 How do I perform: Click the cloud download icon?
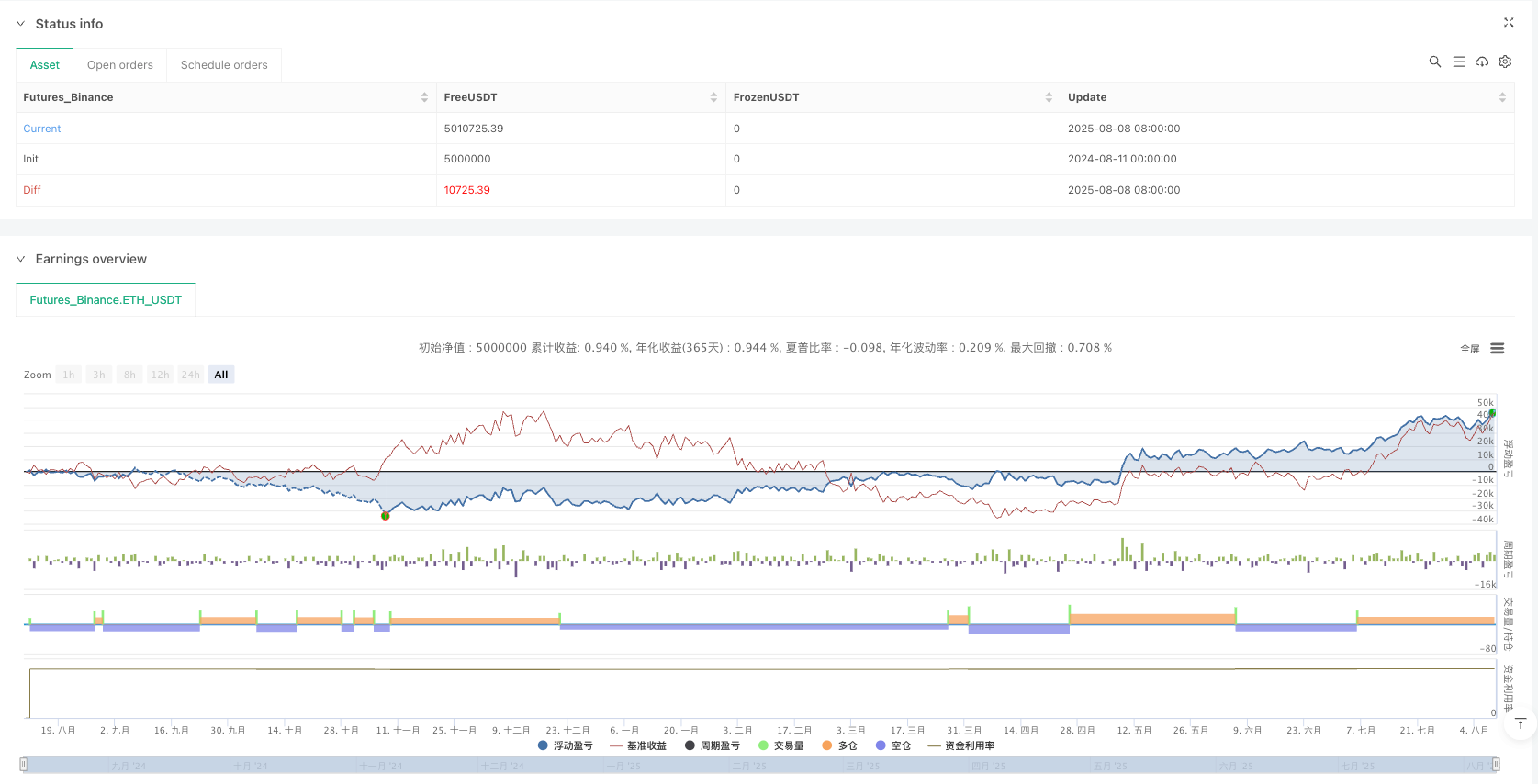(1482, 62)
